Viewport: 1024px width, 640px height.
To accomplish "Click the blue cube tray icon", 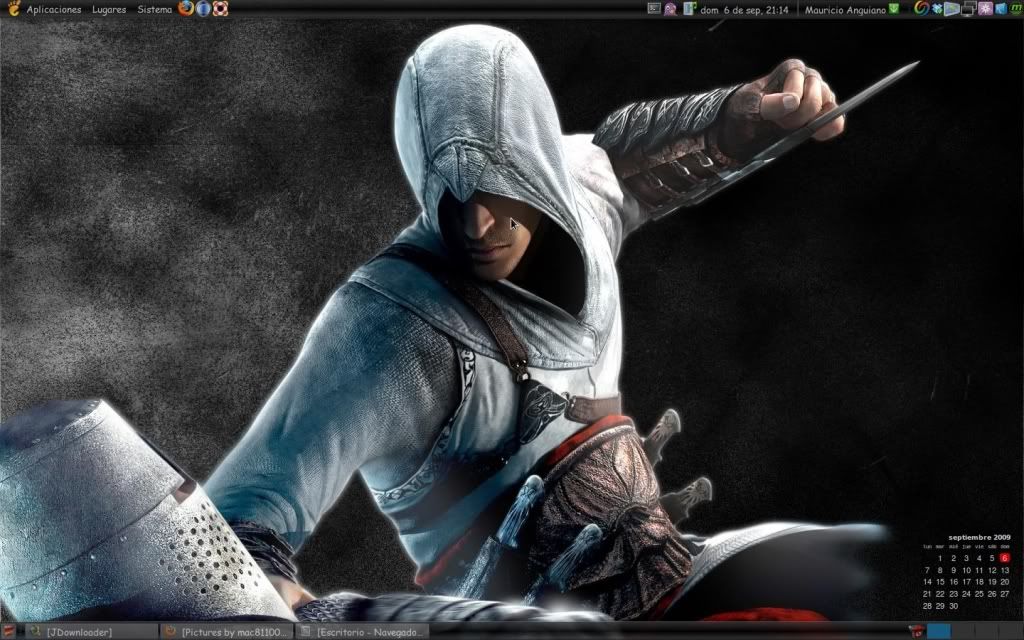I will coord(1000,8).
